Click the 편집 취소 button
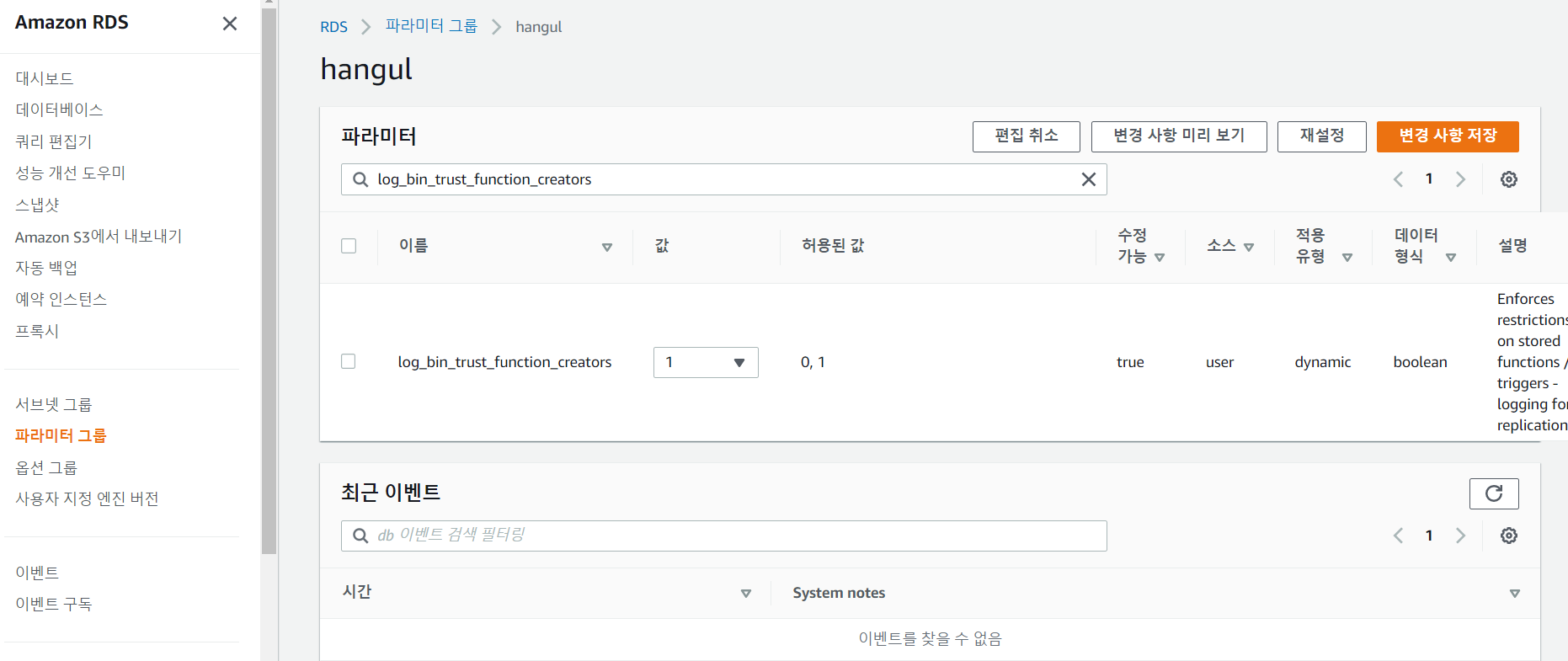Screen dimensions: 1568x661 [x=1025, y=136]
